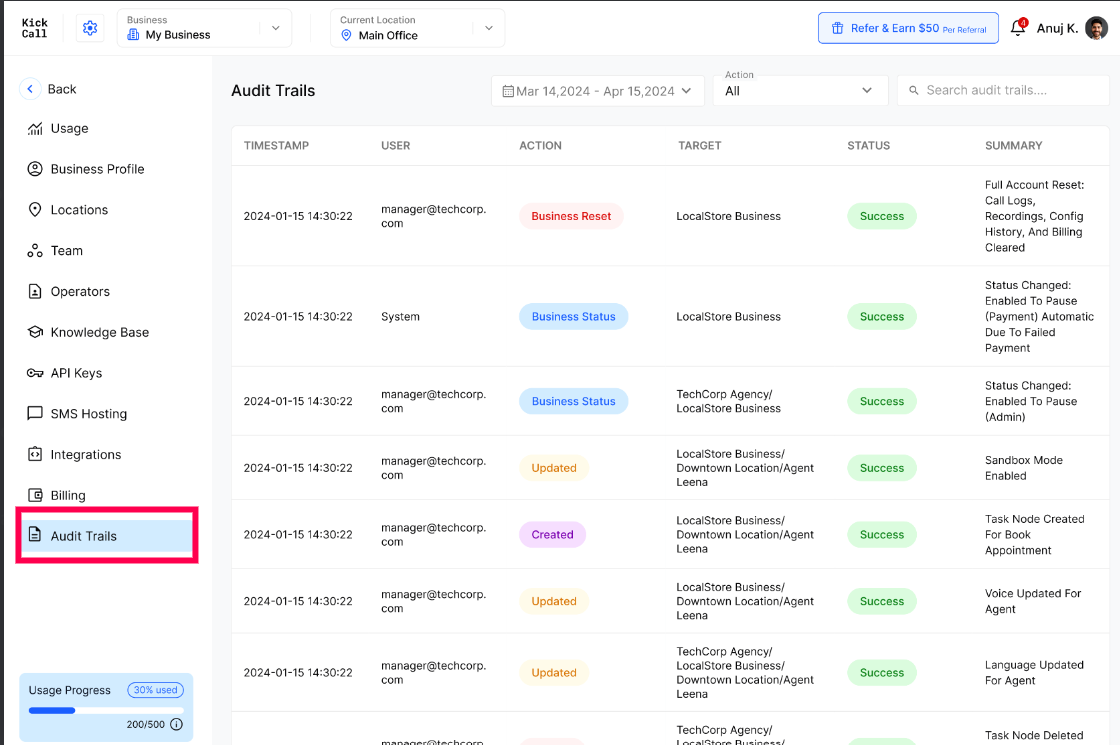
Task: Click the ACTION column header
Action: tap(540, 146)
